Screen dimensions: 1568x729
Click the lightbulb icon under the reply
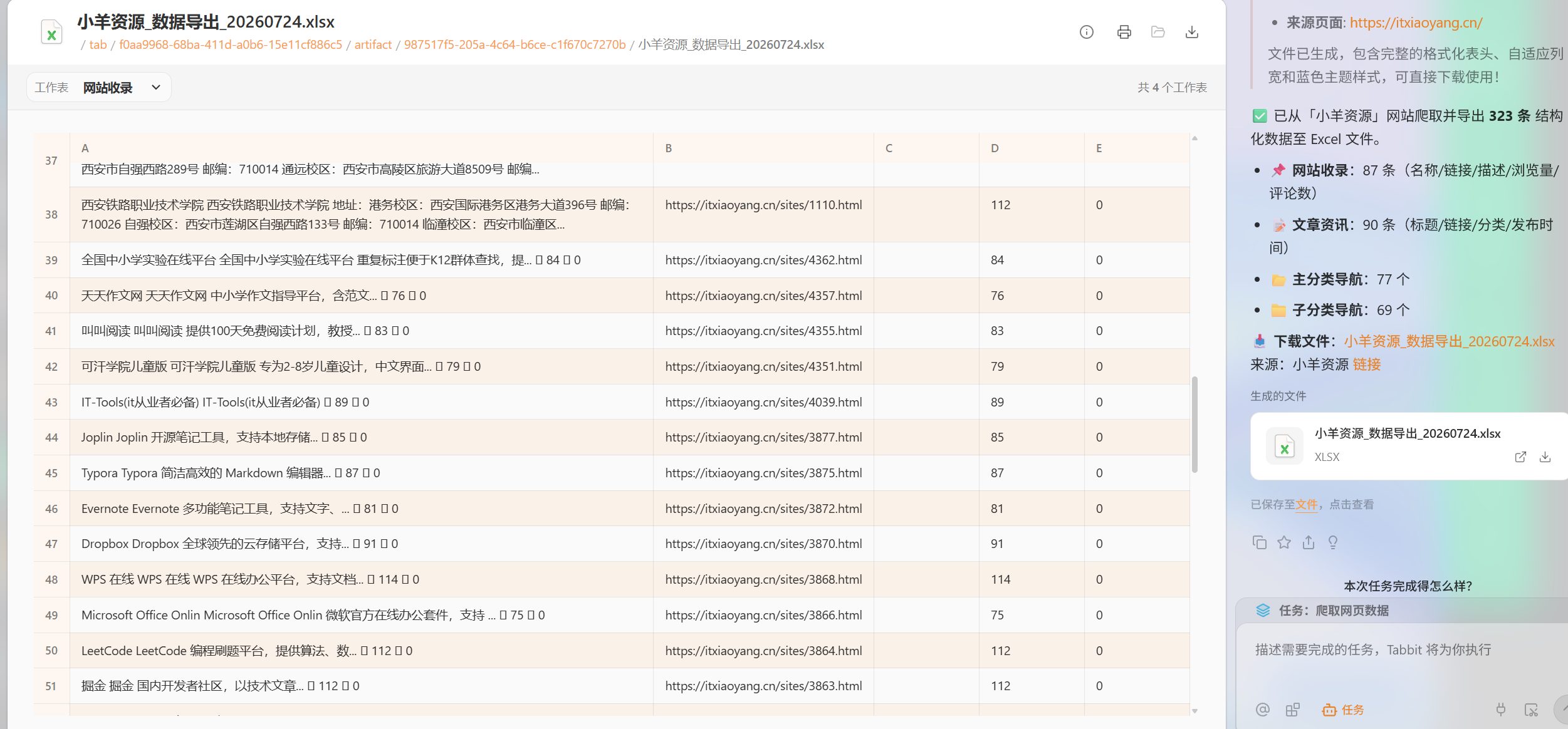click(1333, 542)
